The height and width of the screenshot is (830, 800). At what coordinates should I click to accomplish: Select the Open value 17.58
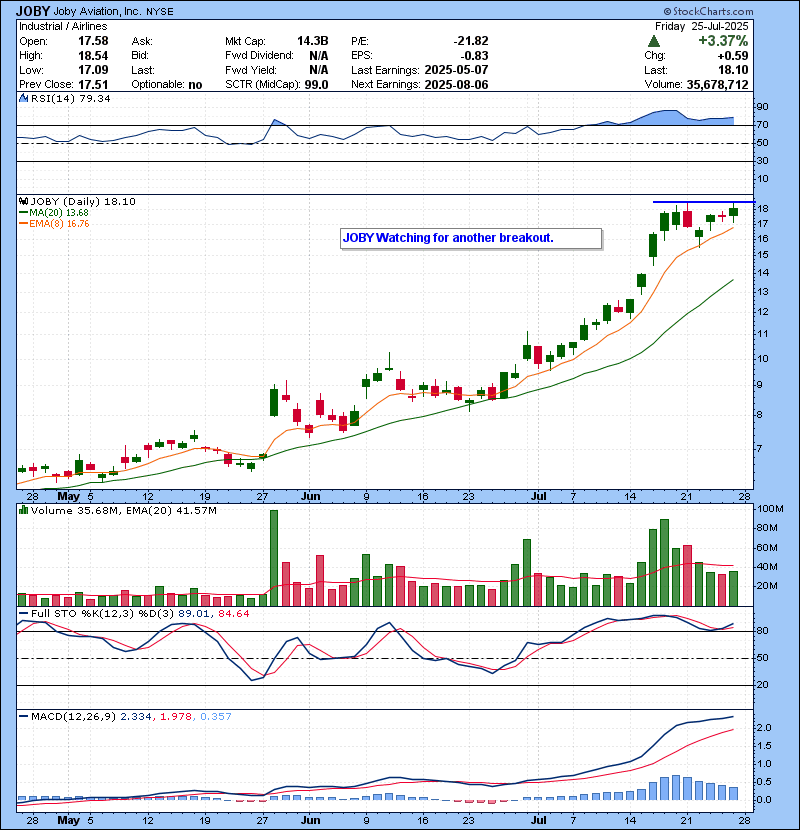93,41
